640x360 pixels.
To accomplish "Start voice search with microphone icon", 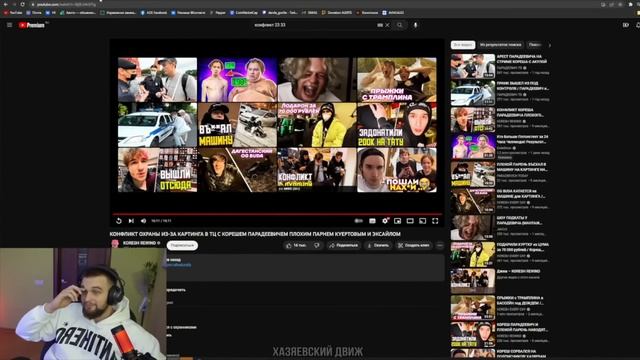I will click(416, 25).
